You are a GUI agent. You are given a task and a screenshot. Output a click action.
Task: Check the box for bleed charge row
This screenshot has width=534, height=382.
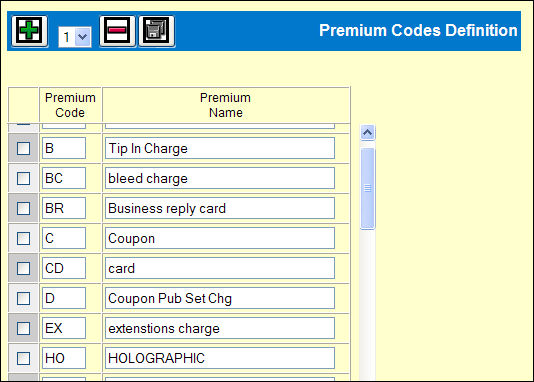23,178
